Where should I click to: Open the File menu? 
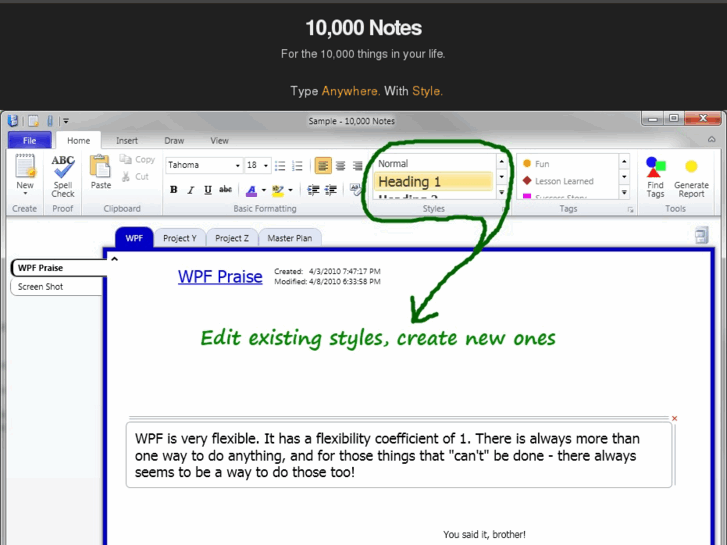tap(29, 141)
